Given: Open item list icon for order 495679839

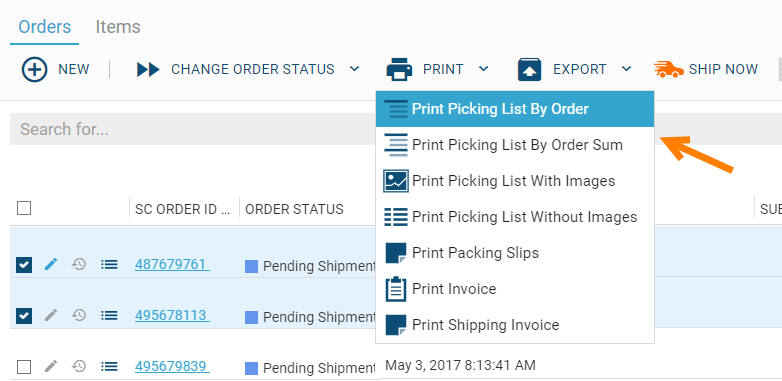Looking at the screenshot, I should coord(109,367).
